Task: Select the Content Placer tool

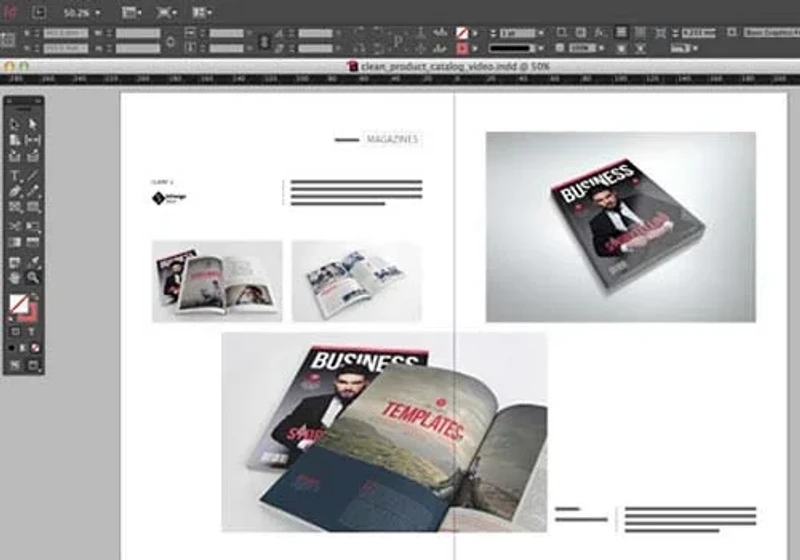Action: coord(33,156)
